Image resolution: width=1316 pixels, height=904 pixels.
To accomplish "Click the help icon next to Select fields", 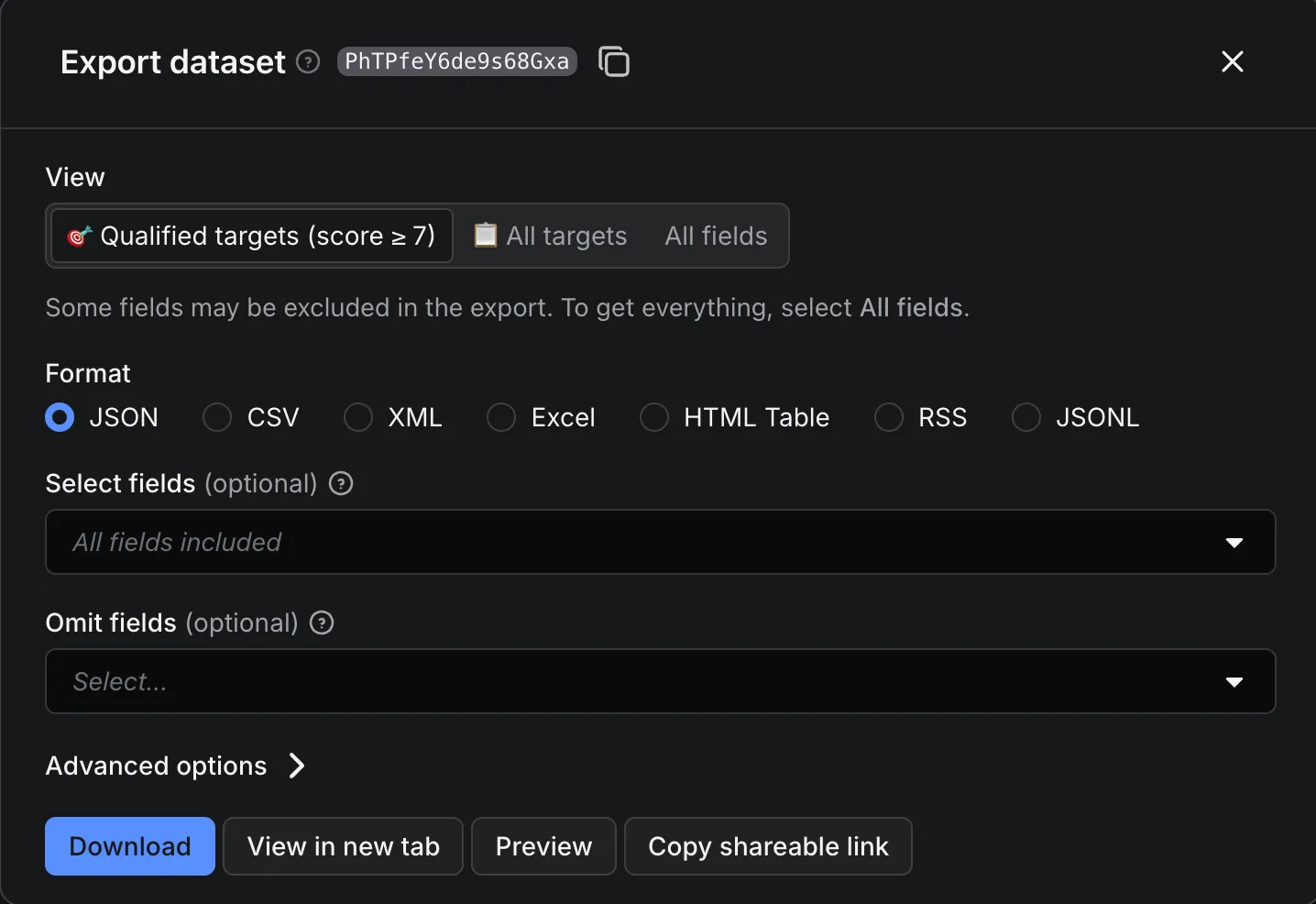I will [x=341, y=483].
